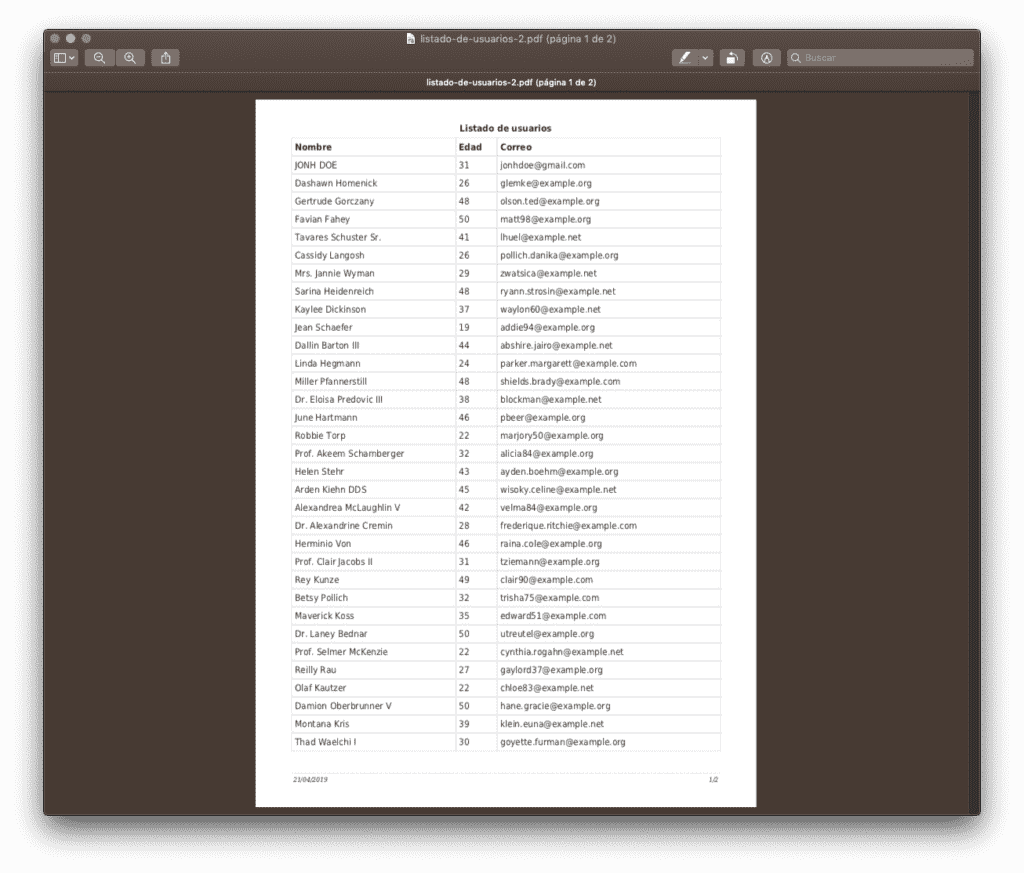Click the Correo column header

coord(516,147)
